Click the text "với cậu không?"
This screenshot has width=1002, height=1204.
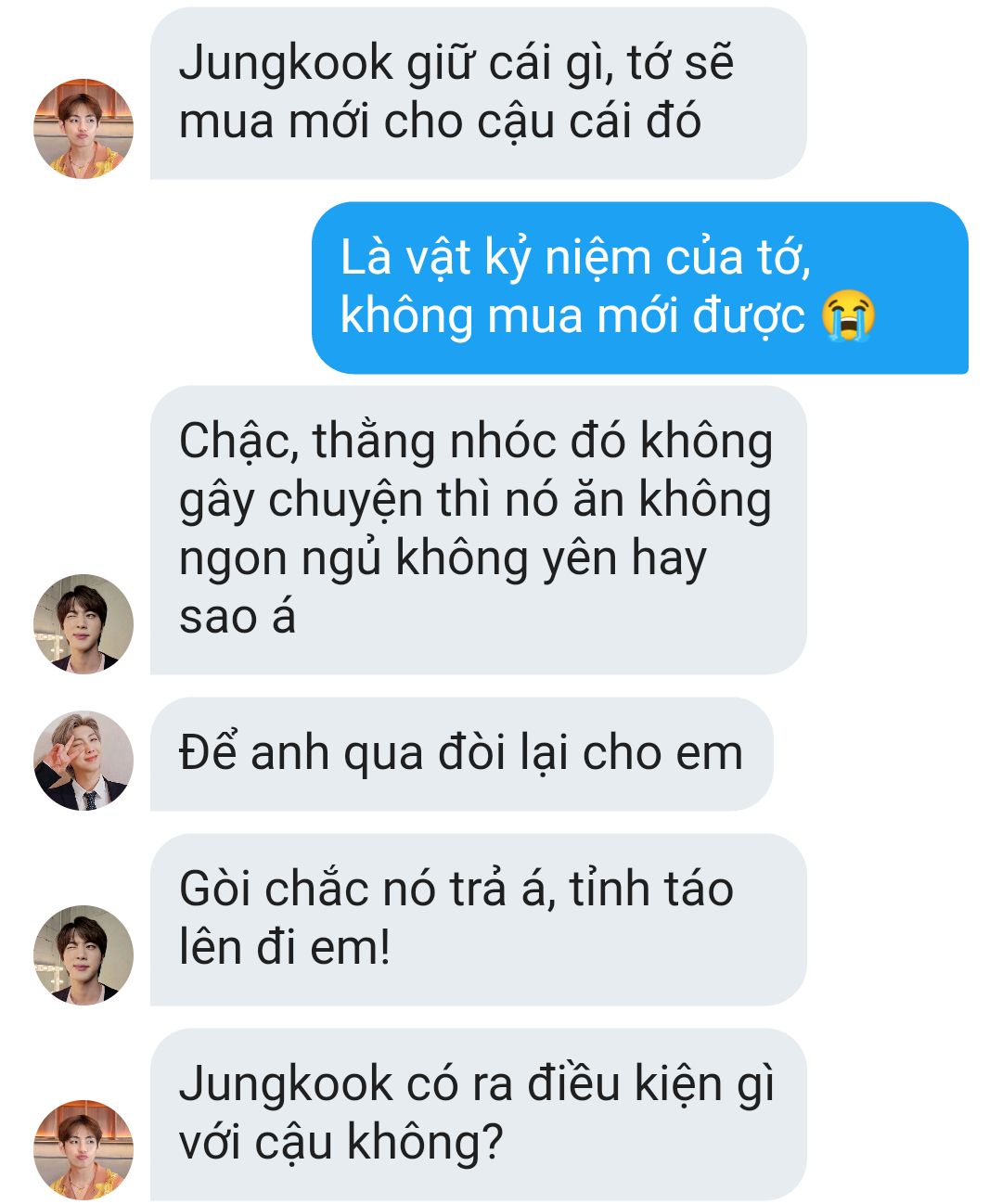340,1143
